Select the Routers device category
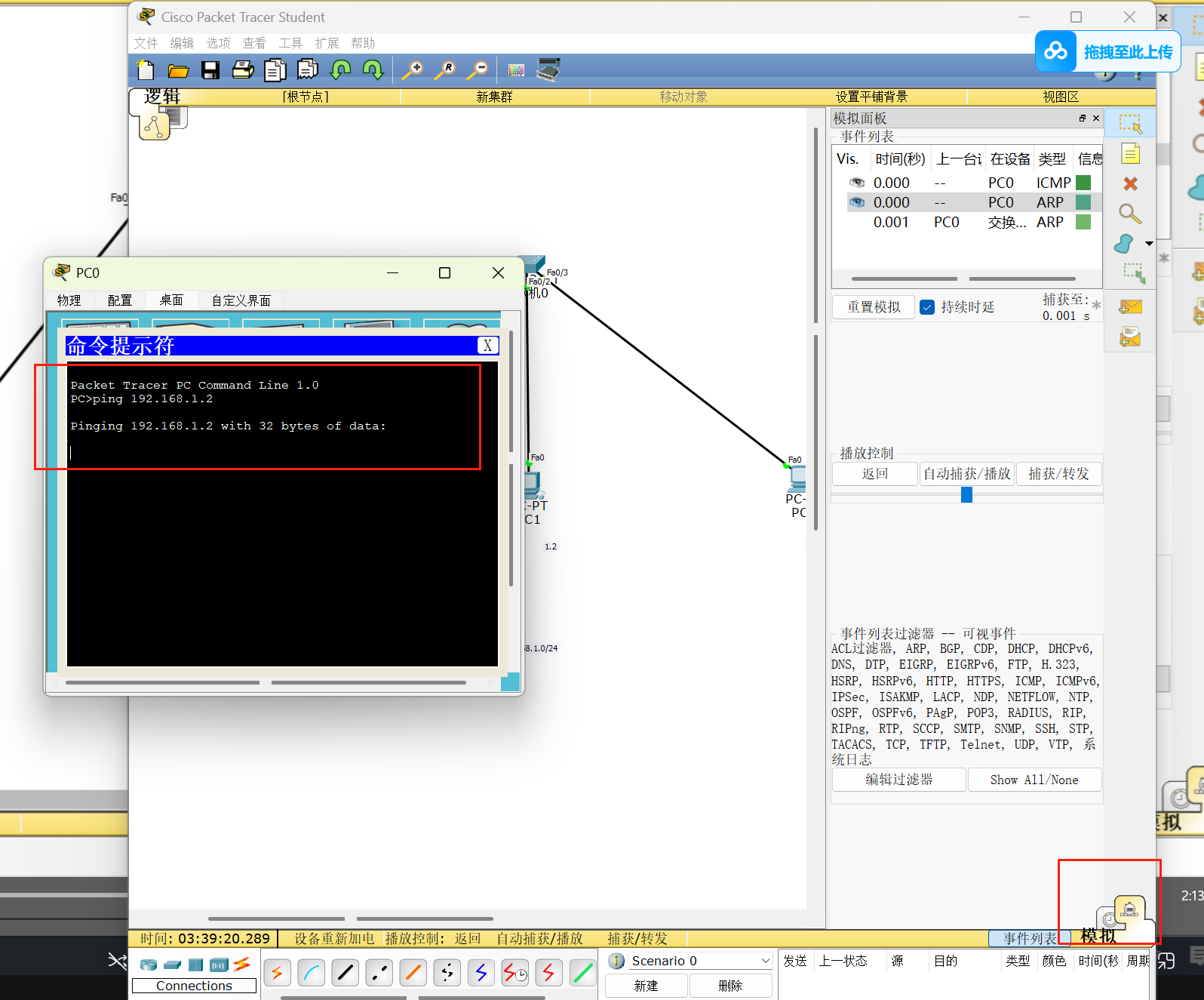The width and height of the screenshot is (1204, 1000). coord(149,965)
